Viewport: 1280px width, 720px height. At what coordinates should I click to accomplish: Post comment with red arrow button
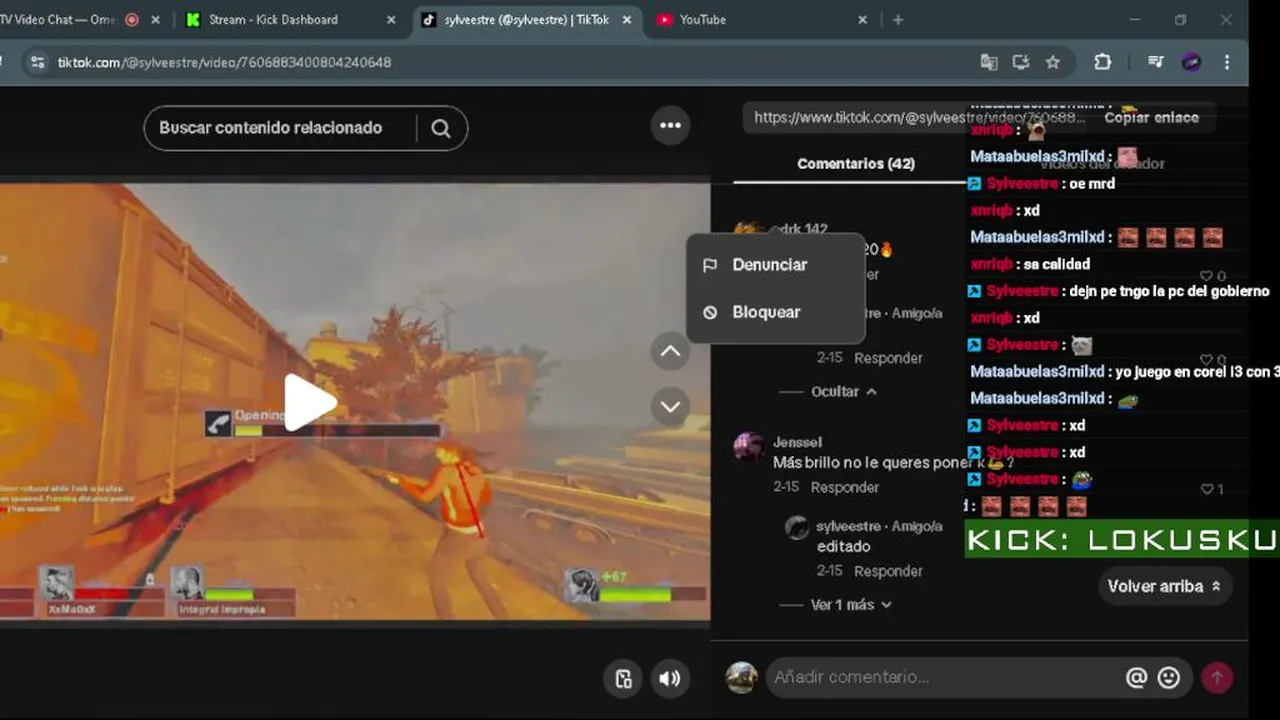[x=1217, y=678]
